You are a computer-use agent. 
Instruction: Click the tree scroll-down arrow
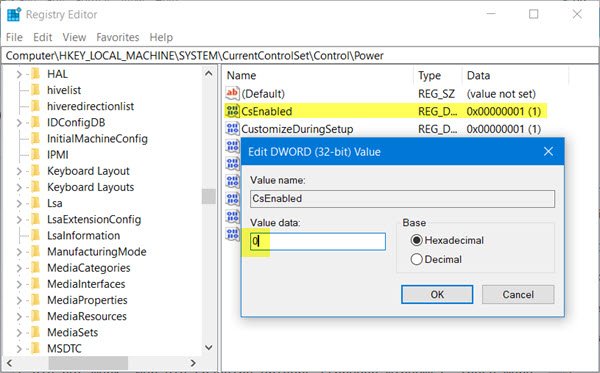coord(209,347)
